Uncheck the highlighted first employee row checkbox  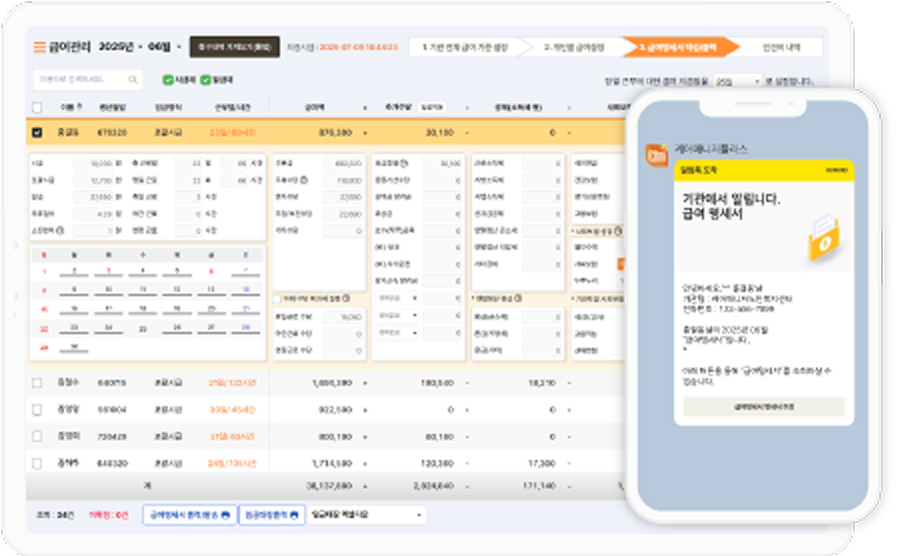37,131
